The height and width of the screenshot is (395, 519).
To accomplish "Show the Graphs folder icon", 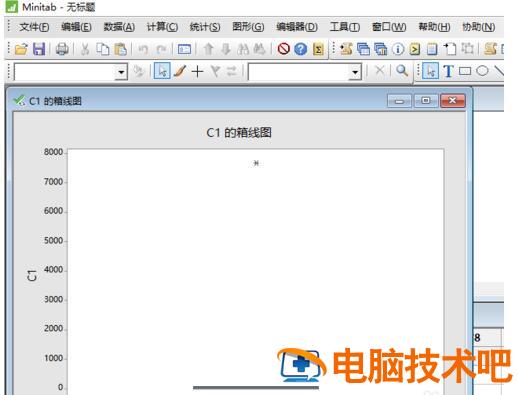I will (380, 49).
